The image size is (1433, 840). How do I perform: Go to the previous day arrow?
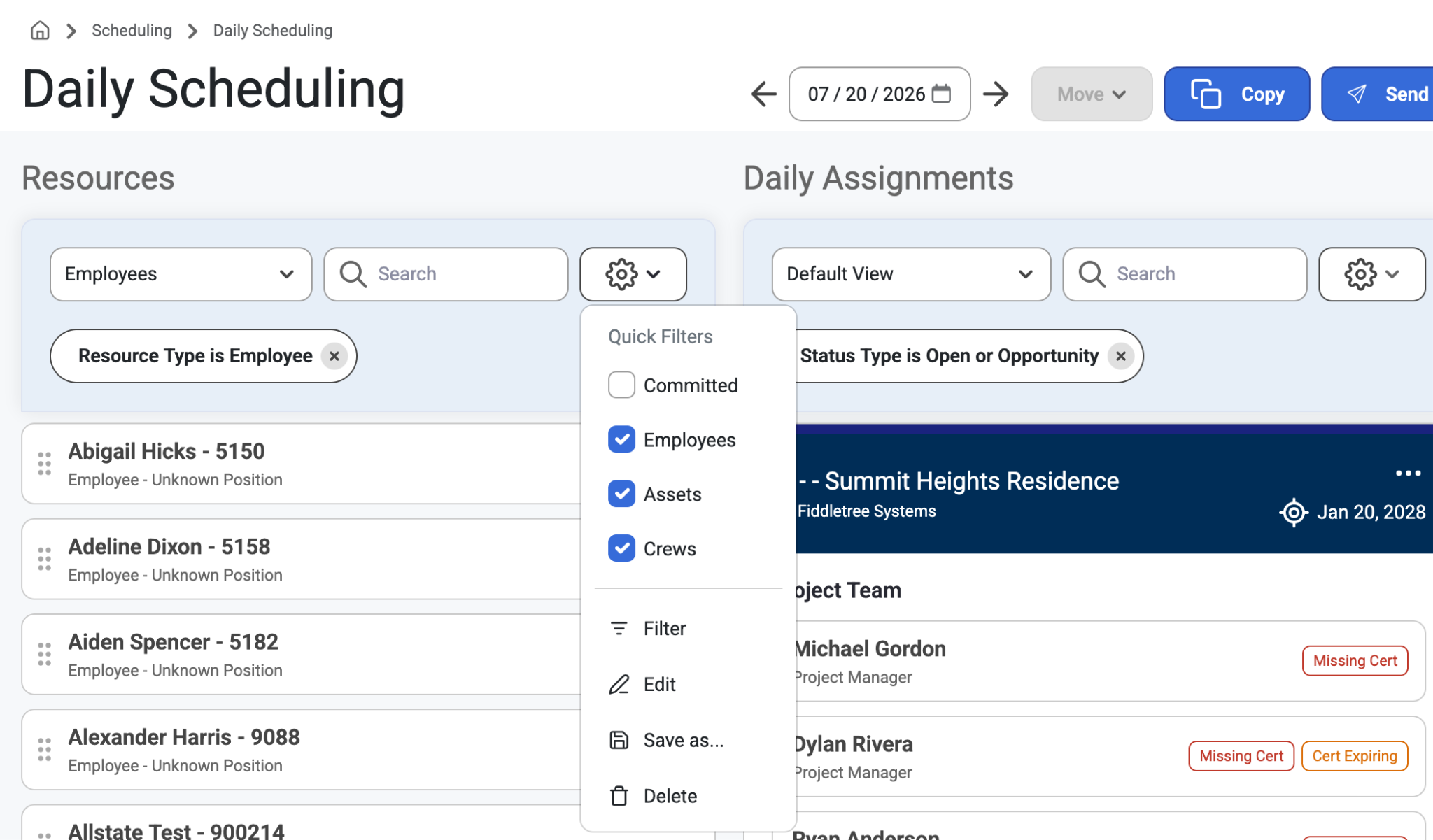[x=764, y=94]
